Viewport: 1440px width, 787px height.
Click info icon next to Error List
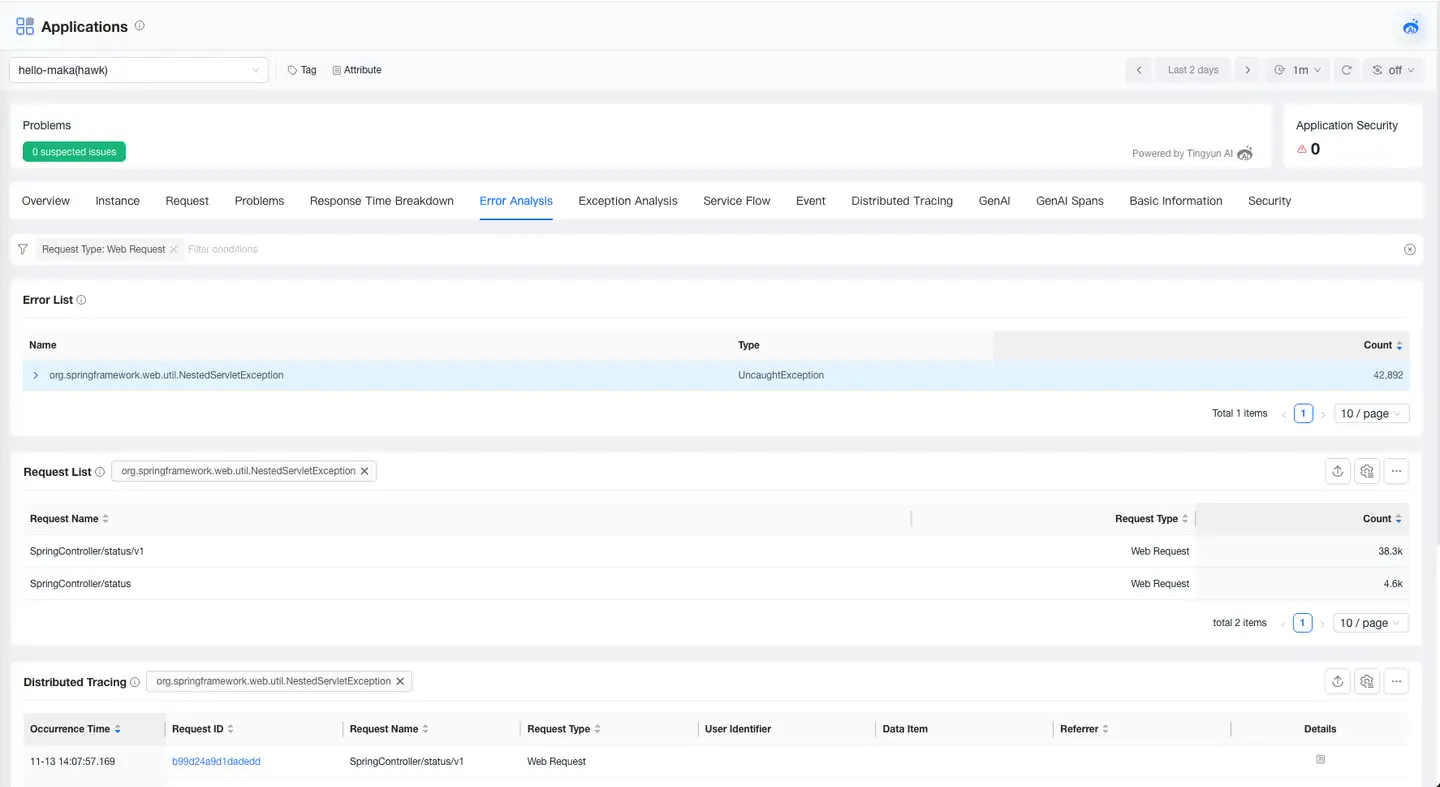pos(82,300)
